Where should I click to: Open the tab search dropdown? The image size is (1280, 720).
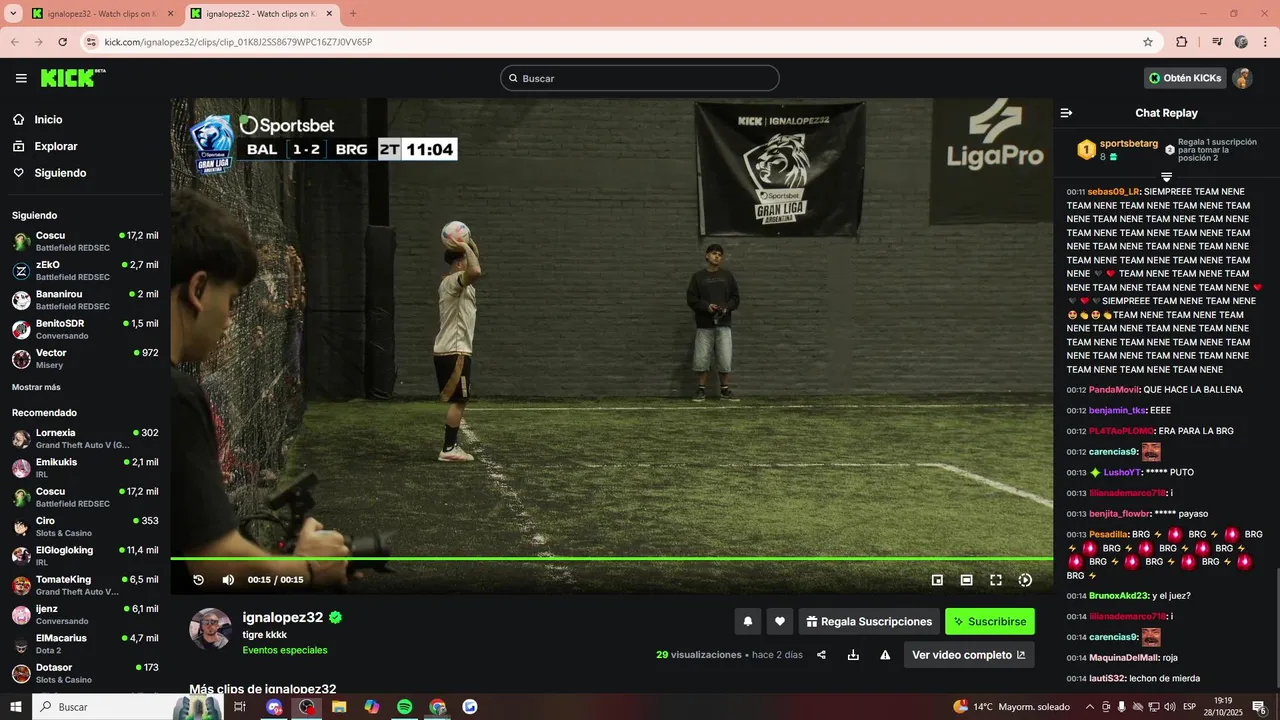pyautogui.click(x=13, y=14)
